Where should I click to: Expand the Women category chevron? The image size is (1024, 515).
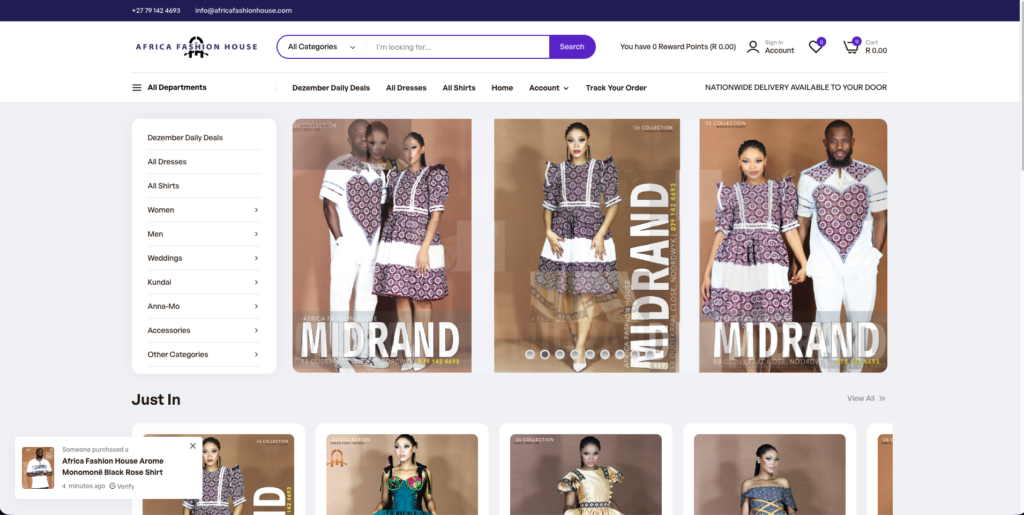pos(256,210)
